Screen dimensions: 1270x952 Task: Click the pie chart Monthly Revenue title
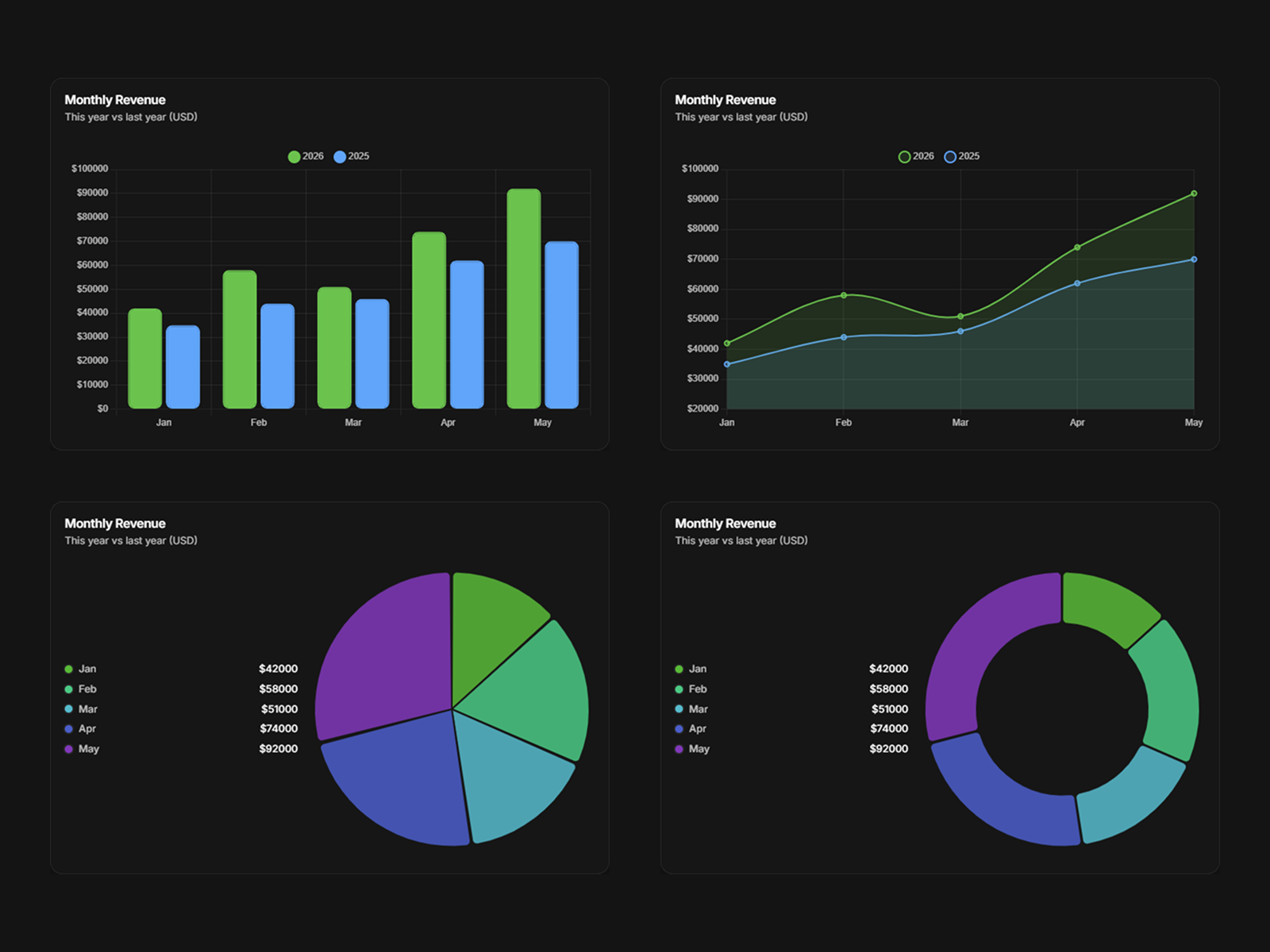coord(115,524)
